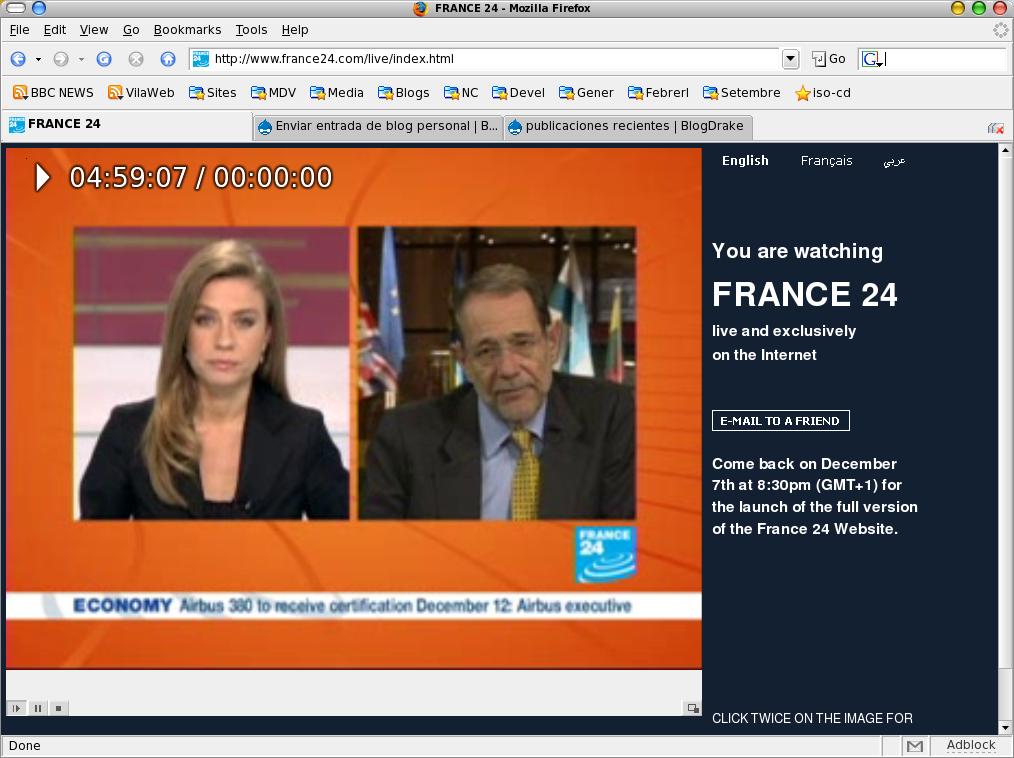Open the Edit menu
The width and height of the screenshot is (1014, 758).
tap(55, 30)
